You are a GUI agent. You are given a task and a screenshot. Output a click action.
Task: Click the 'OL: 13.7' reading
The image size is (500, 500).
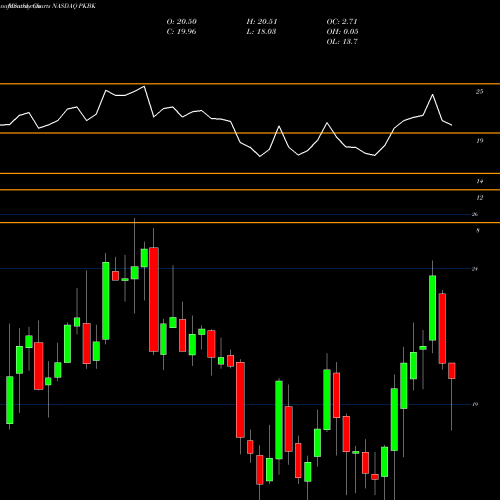tap(342, 42)
